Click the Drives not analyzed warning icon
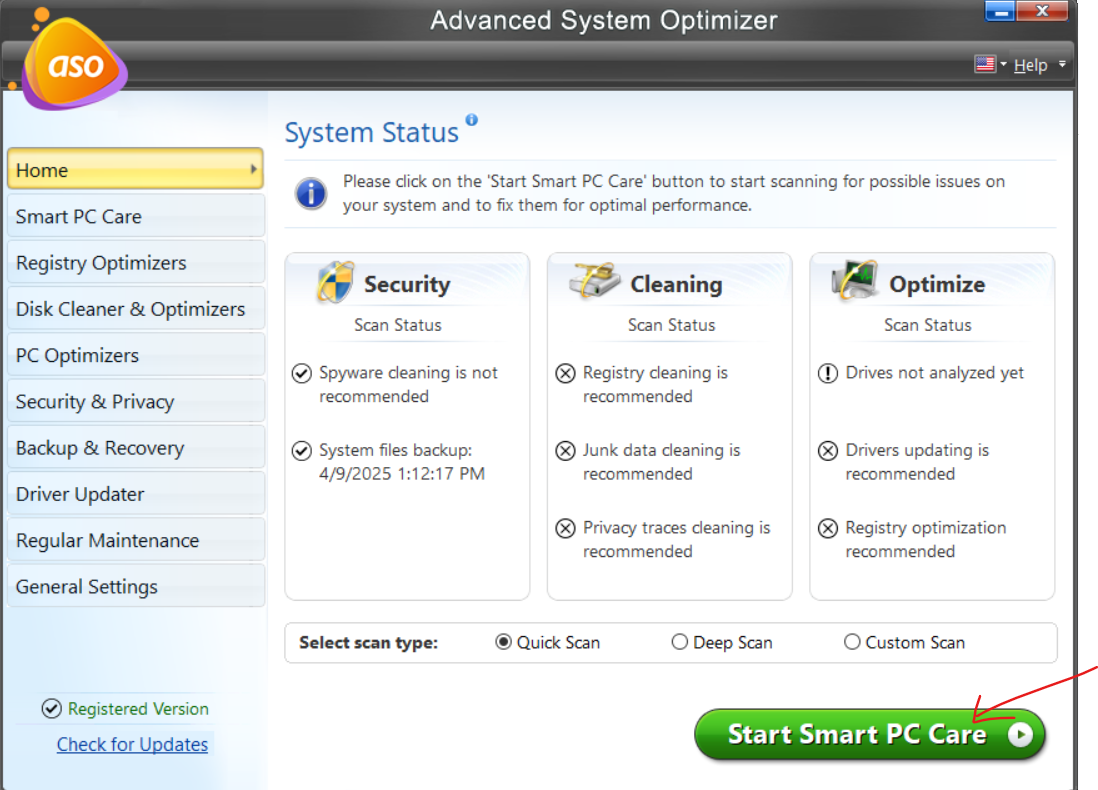 point(828,373)
